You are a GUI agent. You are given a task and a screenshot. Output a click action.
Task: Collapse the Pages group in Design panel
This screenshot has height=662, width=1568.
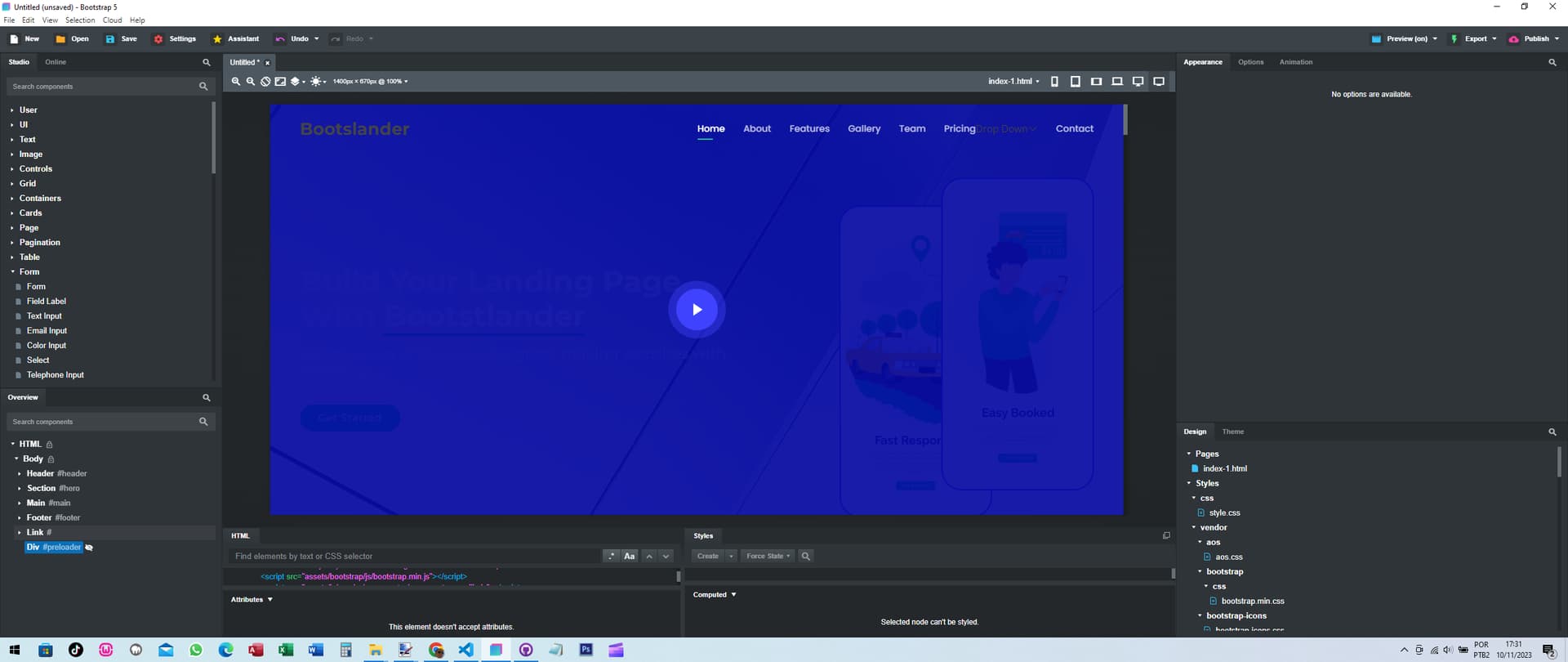pos(1189,454)
